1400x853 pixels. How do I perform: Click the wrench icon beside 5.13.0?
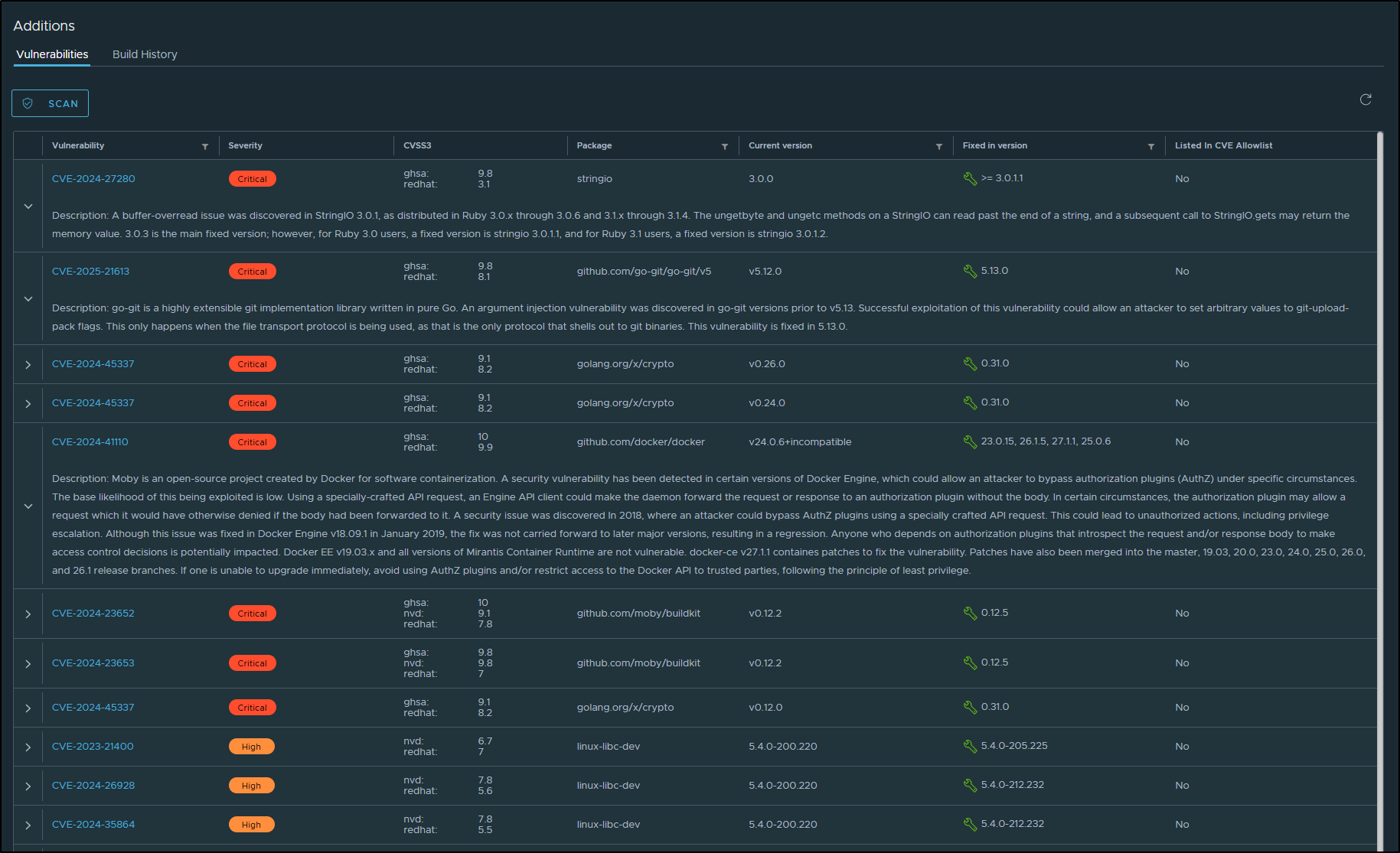[970, 271]
